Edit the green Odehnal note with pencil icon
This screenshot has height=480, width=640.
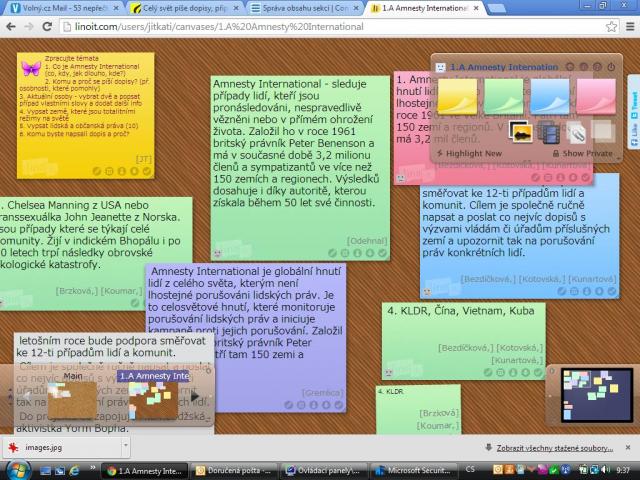(x=332, y=253)
